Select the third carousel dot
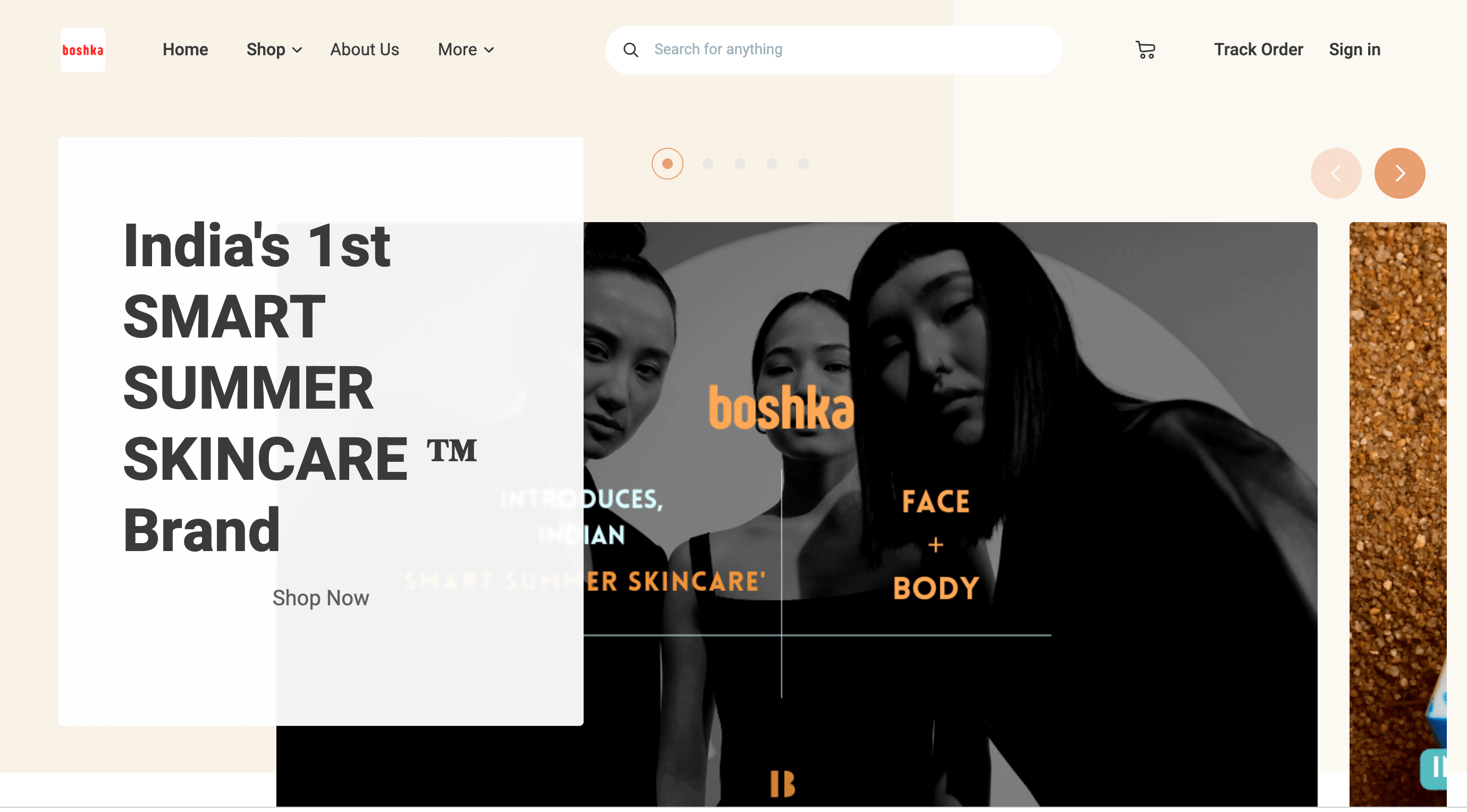This screenshot has width=1467, height=812. click(740, 164)
